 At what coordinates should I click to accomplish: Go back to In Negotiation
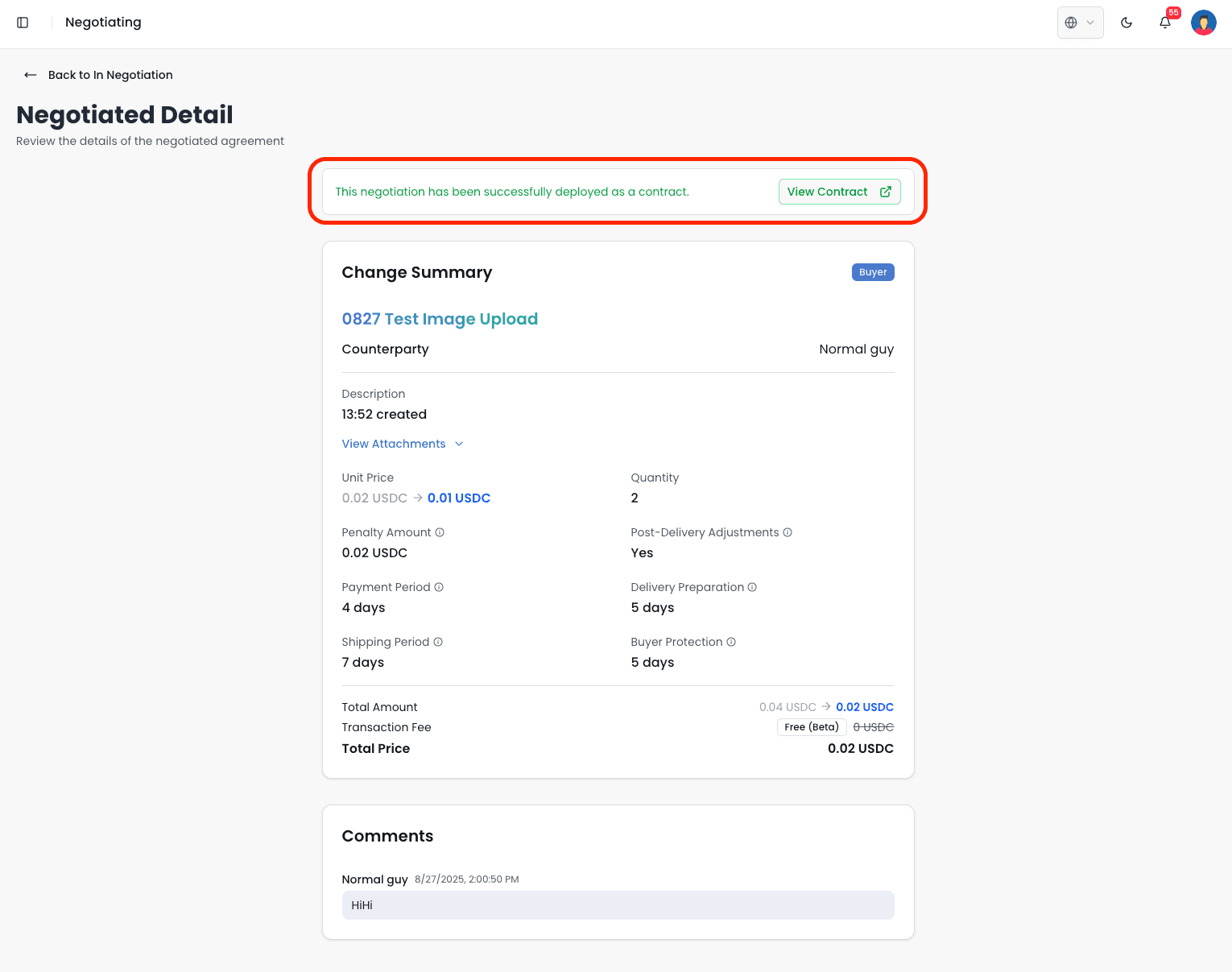(x=110, y=75)
